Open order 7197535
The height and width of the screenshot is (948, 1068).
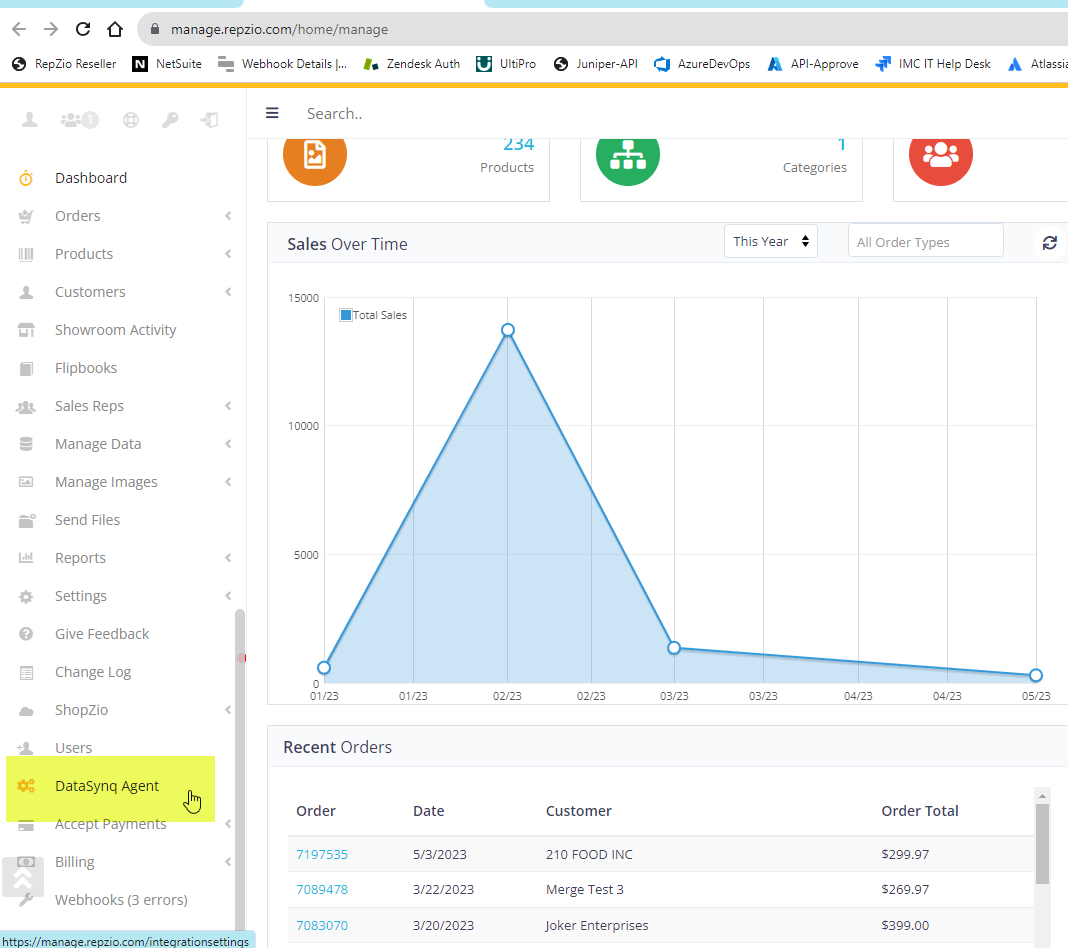pyautogui.click(x=321, y=854)
